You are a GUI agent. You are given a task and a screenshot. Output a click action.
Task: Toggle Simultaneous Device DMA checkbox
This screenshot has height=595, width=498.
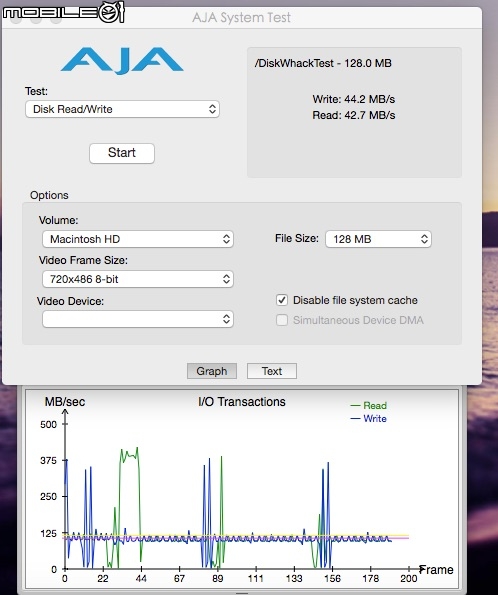(x=282, y=320)
